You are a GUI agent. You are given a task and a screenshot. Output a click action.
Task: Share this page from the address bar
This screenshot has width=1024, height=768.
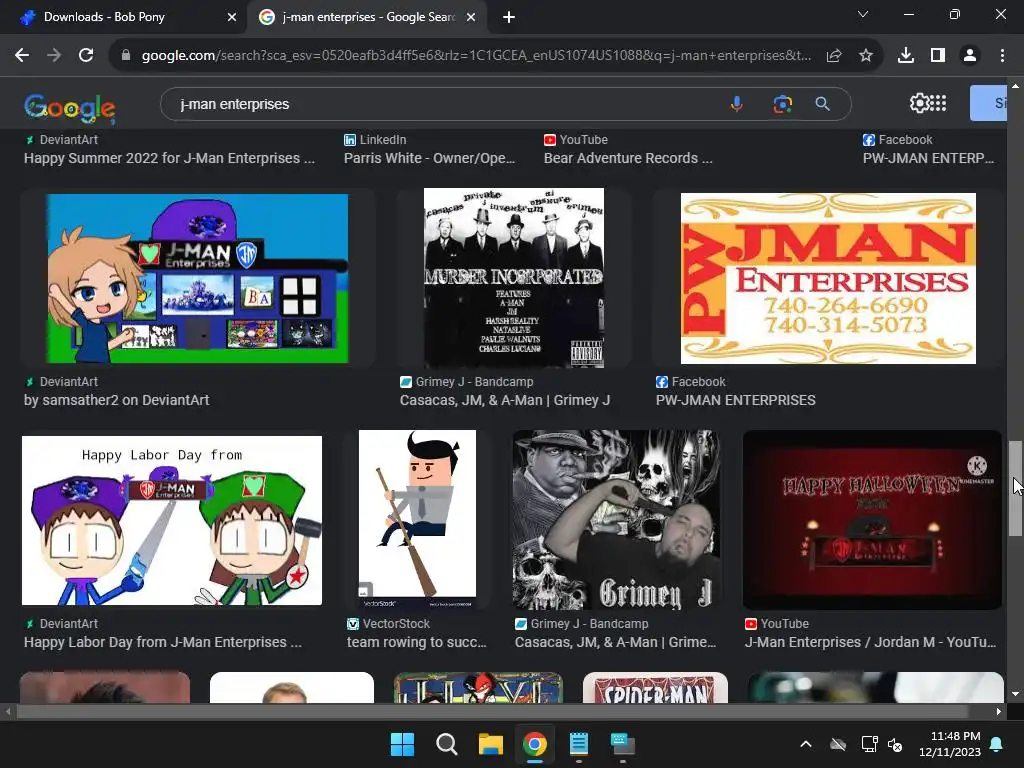click(x=834, y=56)
